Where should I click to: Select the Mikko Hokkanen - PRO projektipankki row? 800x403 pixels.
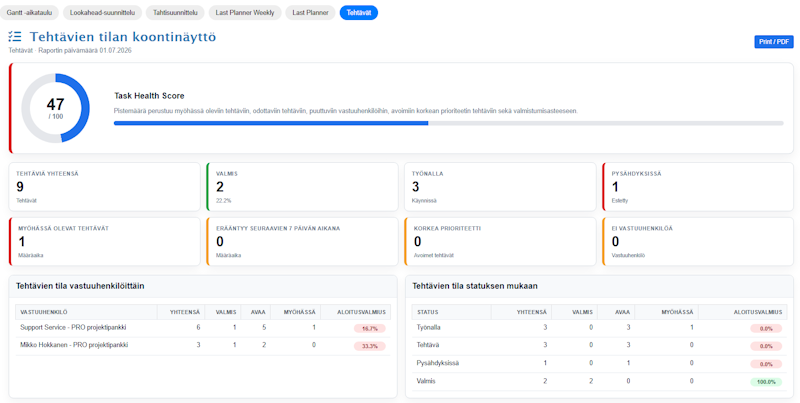coord(203,346)
